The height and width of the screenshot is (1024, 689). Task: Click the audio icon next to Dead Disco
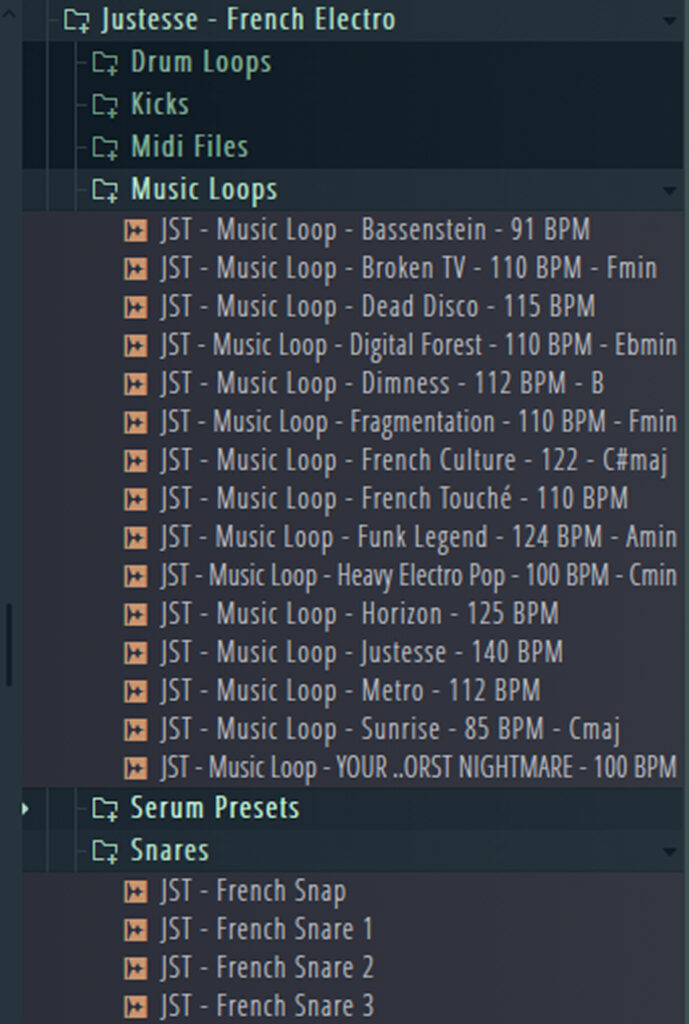click(134, 307)
